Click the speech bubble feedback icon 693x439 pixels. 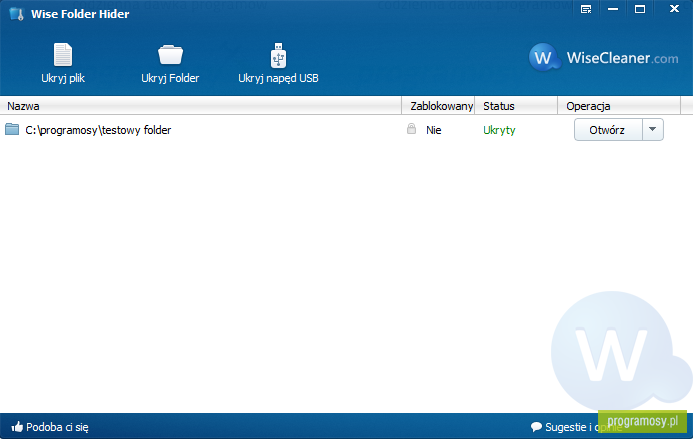coord(536,427)
